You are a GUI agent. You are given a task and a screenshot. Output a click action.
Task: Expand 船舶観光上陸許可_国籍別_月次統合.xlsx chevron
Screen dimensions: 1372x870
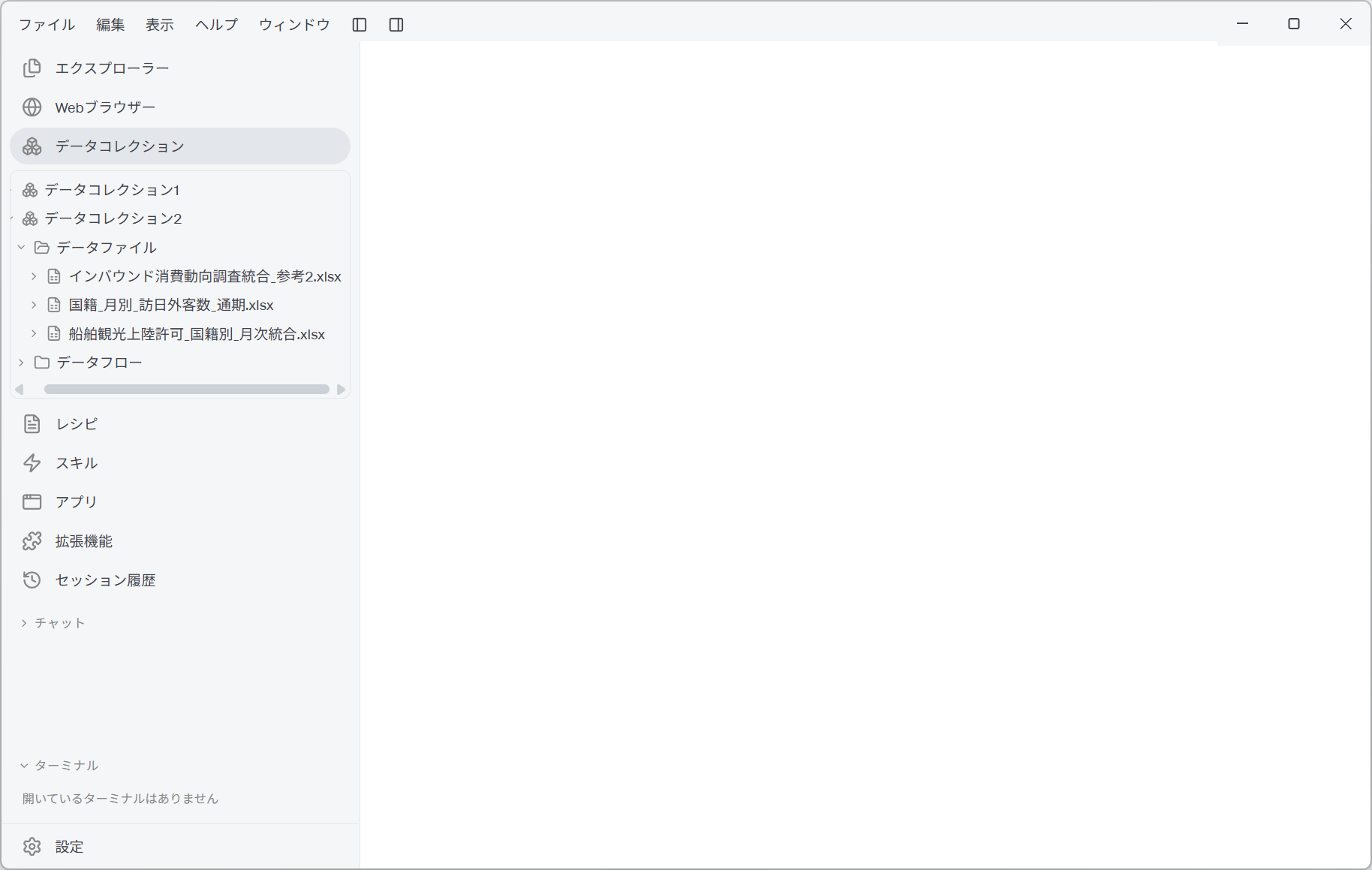click(x=34, y=333)
